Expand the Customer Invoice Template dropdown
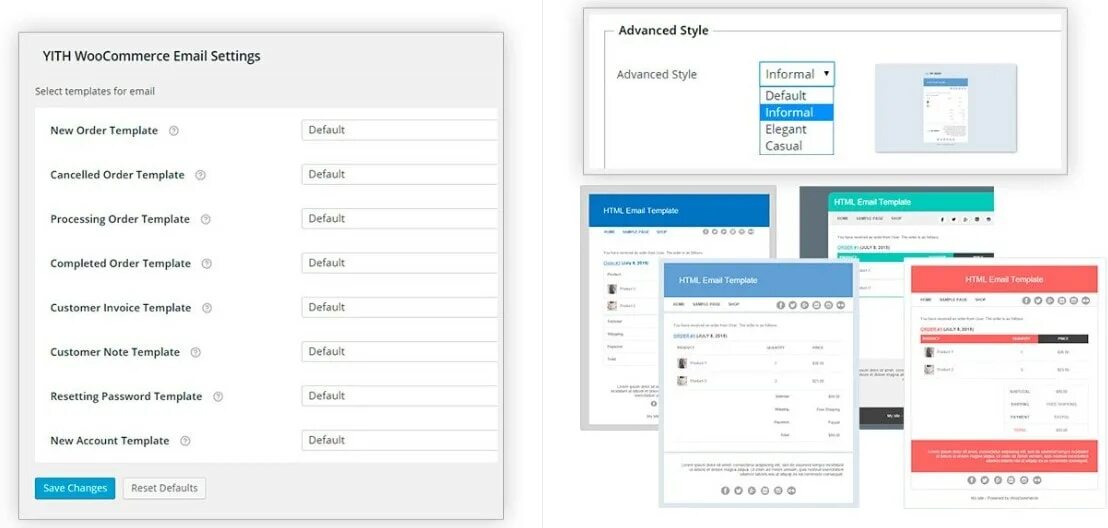The image size is (1108, 528). 399,307
